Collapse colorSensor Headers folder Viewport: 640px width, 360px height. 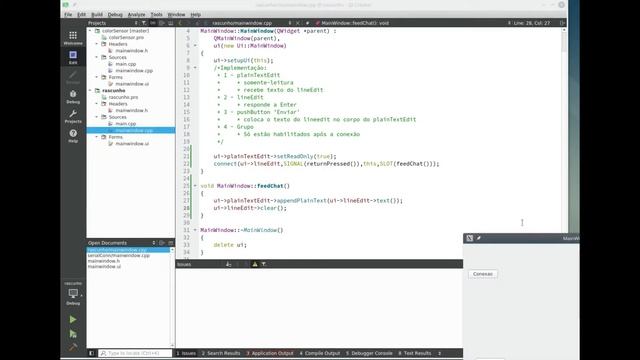pyautogui.click(x=97, y=44)
